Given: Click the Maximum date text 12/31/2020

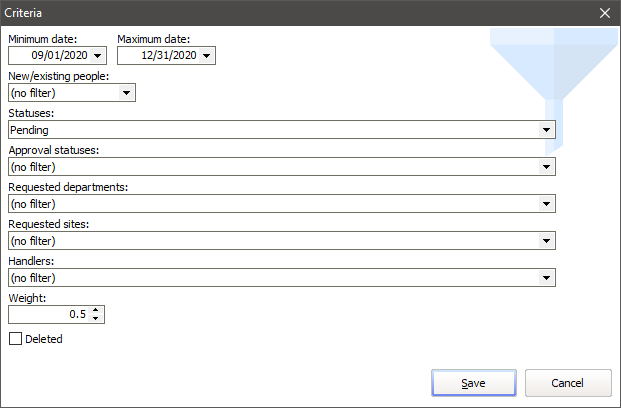Looking at the screenshot, I should click(167, 56).
